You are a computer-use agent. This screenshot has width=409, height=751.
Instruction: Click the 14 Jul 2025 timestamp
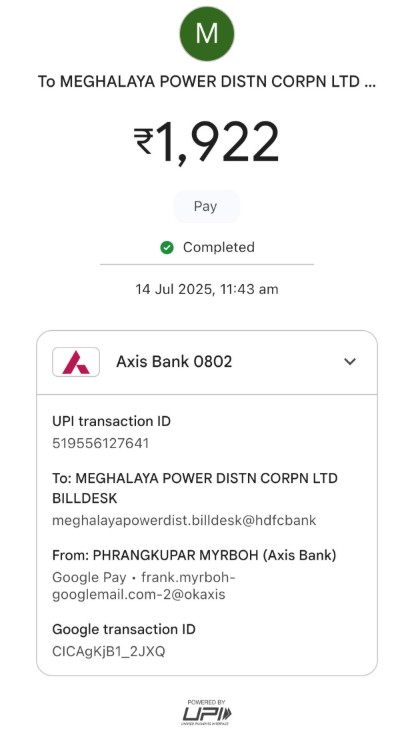click(206, 289)
